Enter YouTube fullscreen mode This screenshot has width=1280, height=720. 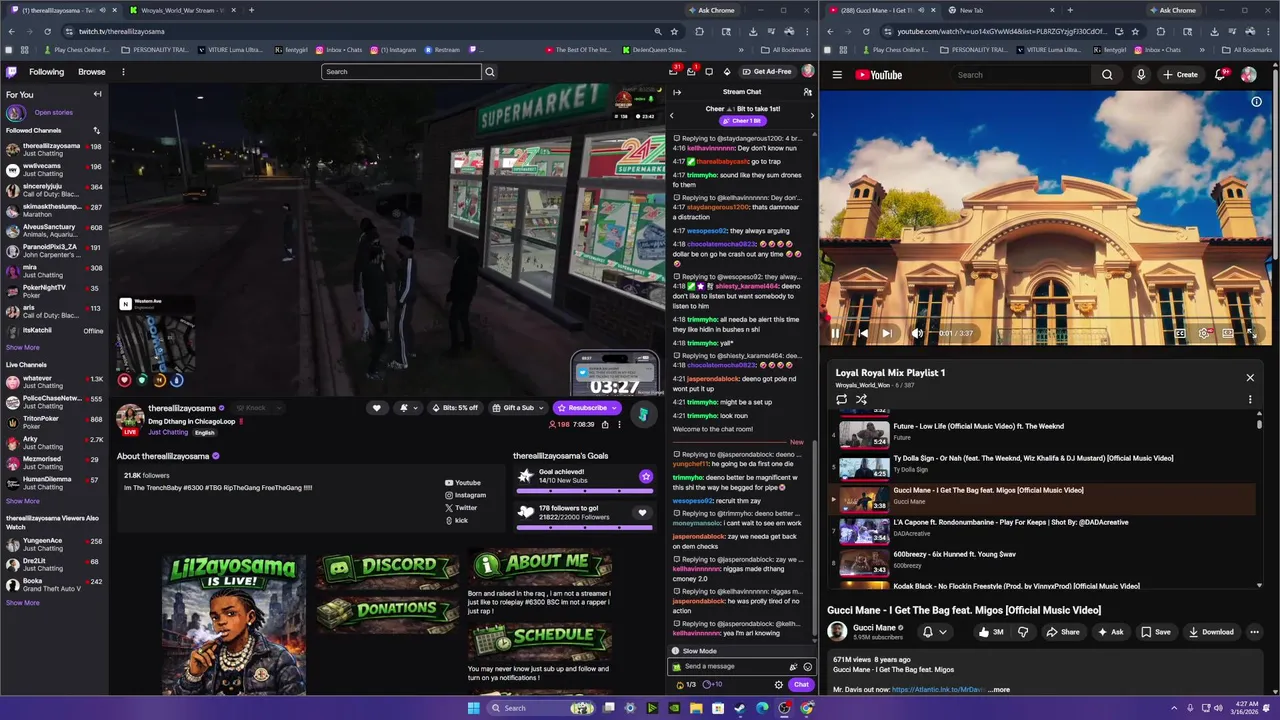click(1252, 334)
